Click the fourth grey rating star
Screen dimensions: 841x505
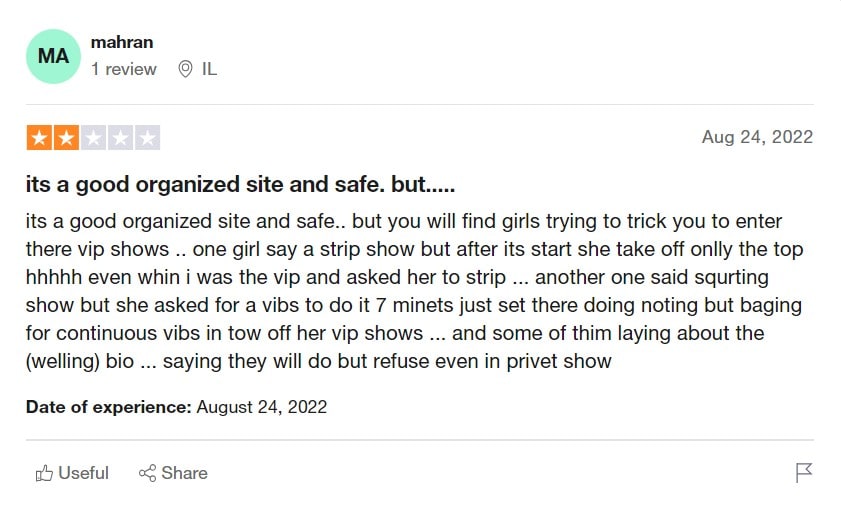tap(120, 138)
